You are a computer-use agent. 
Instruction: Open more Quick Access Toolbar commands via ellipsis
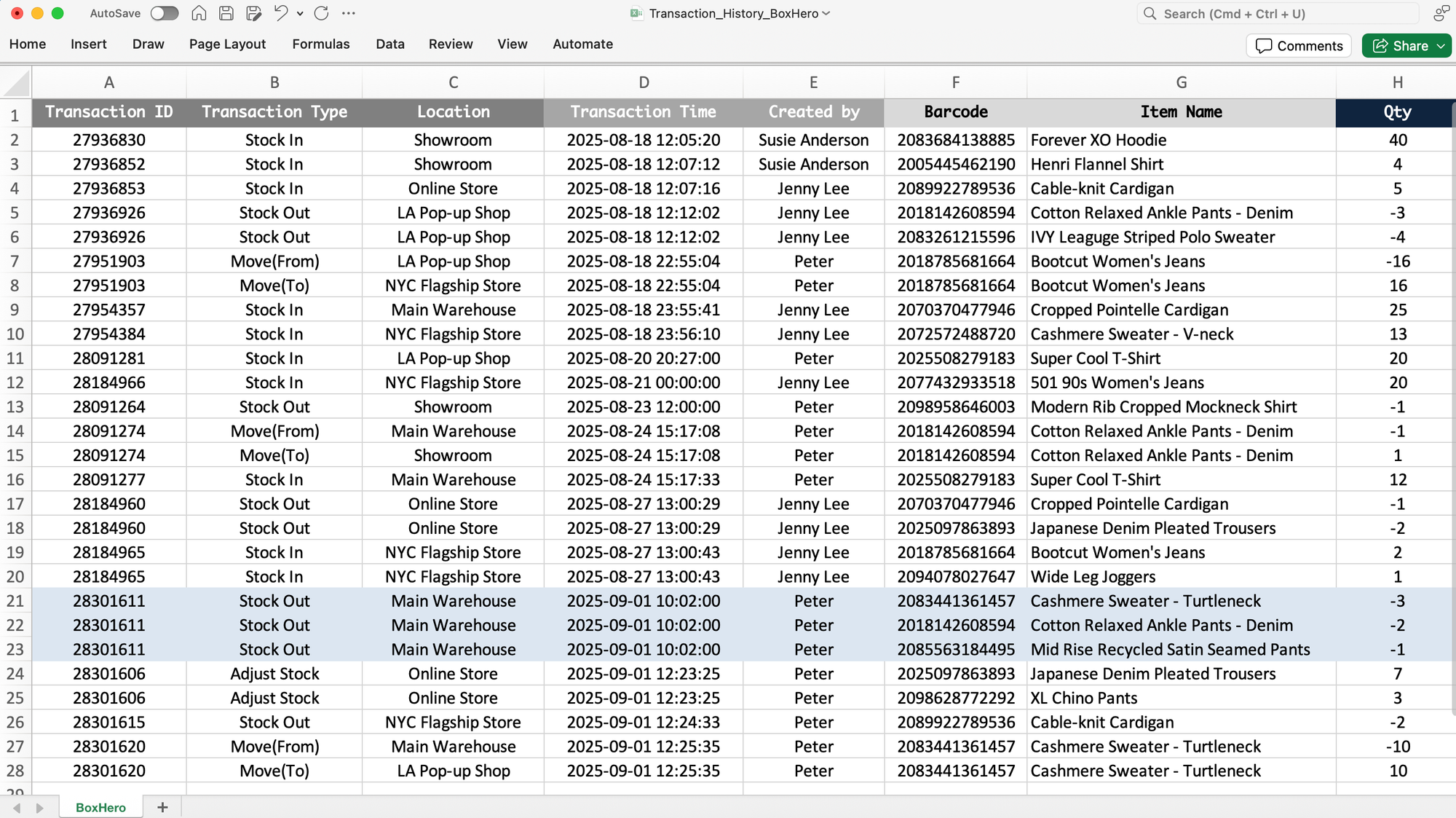pos(349,13)
